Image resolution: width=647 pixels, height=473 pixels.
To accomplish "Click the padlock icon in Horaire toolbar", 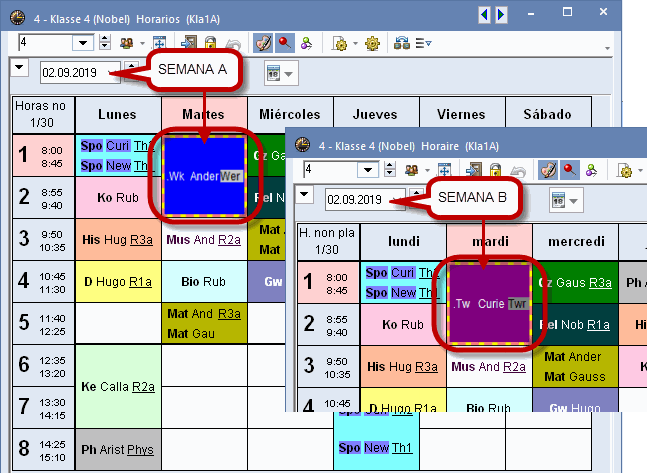I will (495, 170).
